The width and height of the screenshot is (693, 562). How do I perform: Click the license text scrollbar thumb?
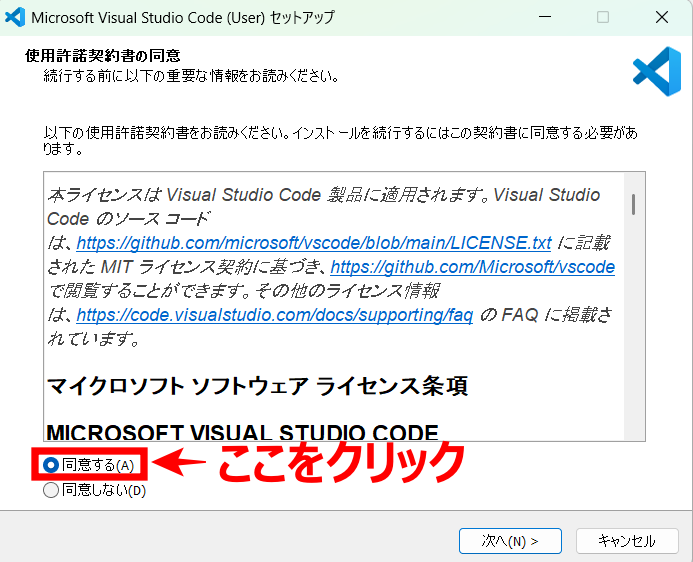pos(634,205)
